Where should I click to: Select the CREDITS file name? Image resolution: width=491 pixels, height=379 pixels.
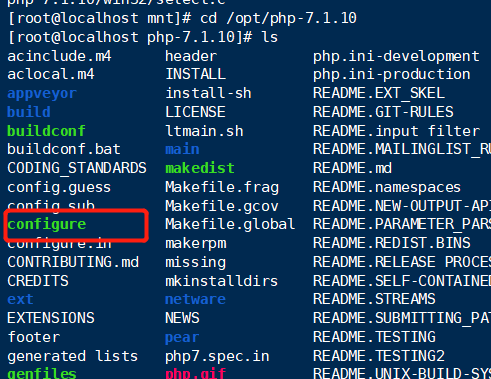[x=38, y=281]
